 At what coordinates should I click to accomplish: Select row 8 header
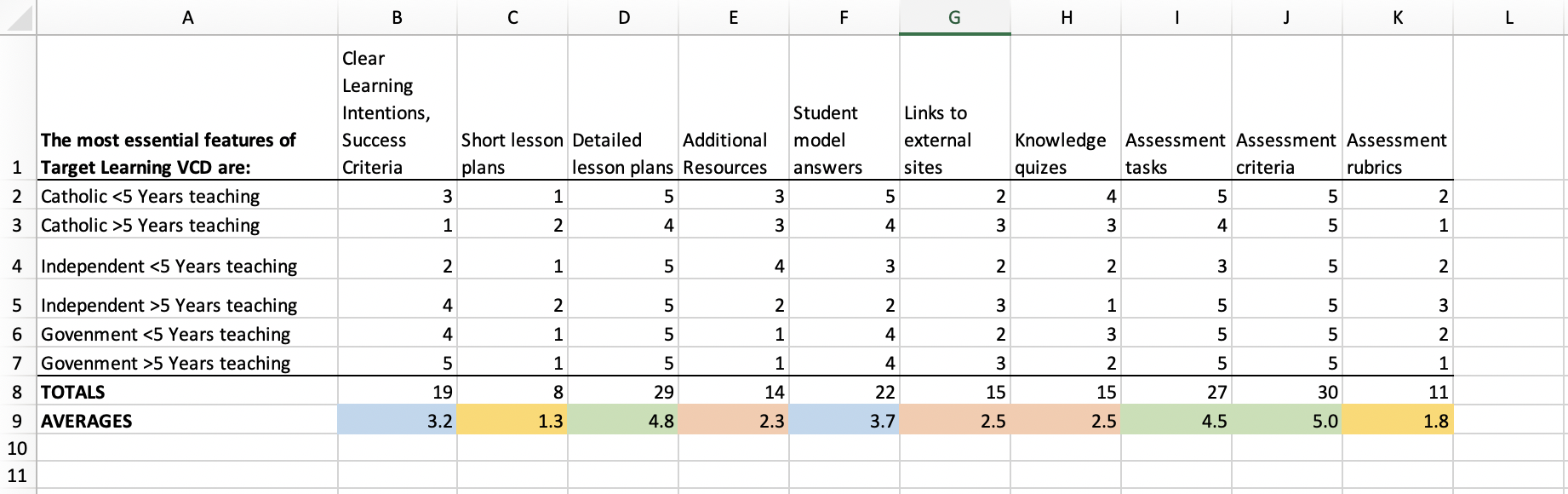tap(15, 392)
